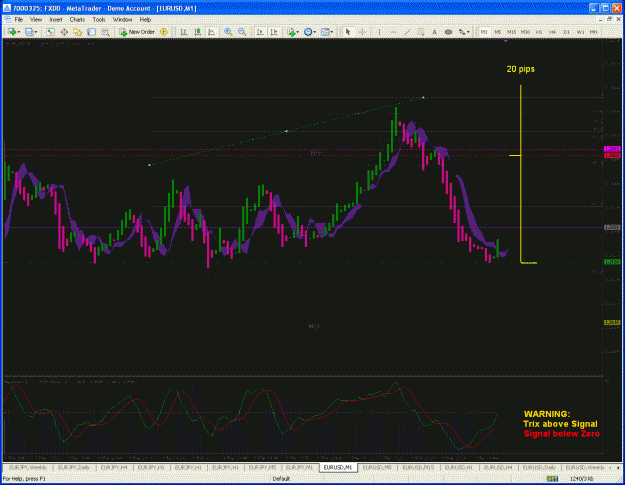This screenshot has height=485, width=625.
Task: Switch to candlestick chart display
Action: (x=197, y=32)
